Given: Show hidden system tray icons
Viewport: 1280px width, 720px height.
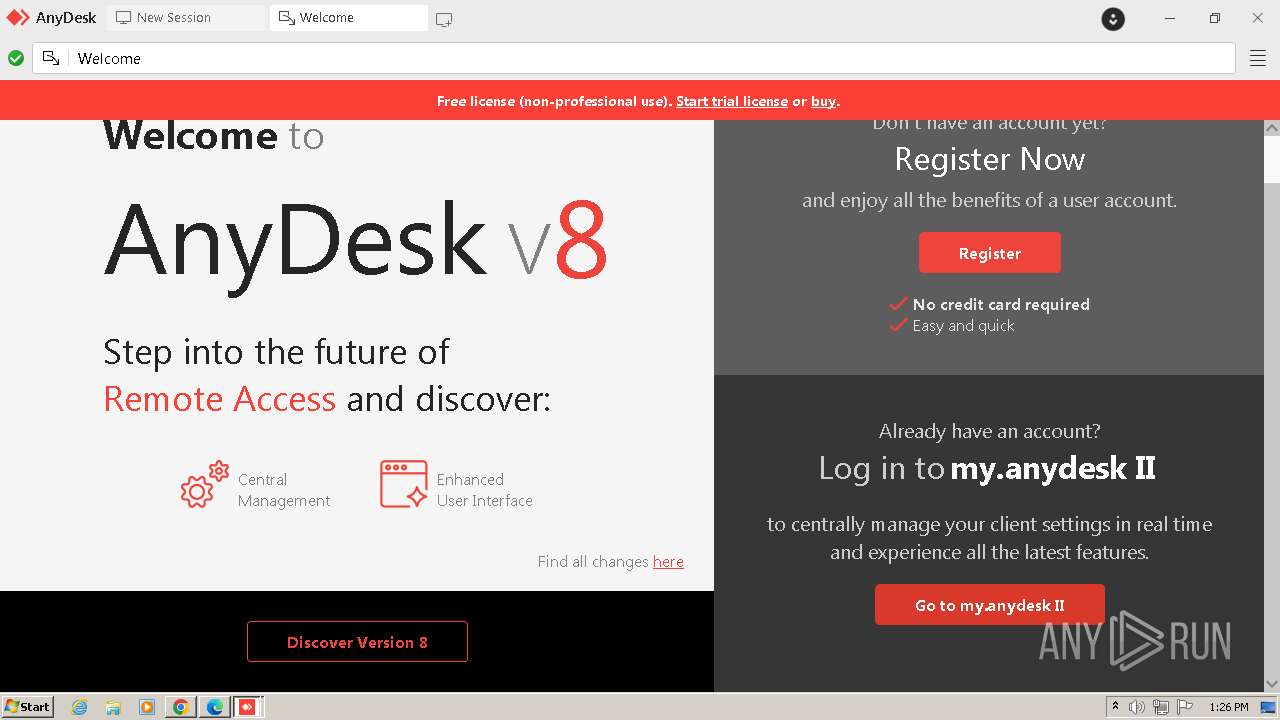Looking at the screenshot, I should tap(1115, 707).
